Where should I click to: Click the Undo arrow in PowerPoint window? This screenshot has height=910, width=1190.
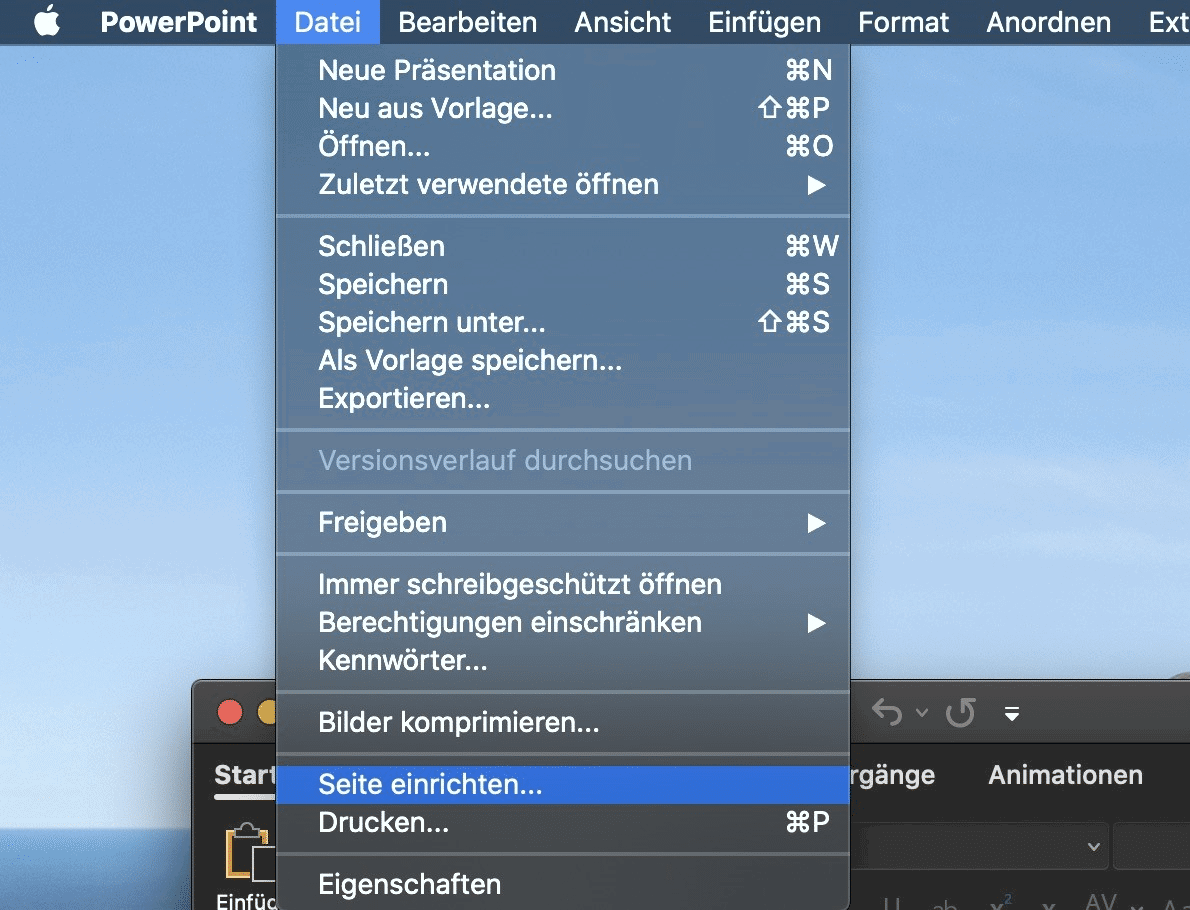[x=886, y=712]
